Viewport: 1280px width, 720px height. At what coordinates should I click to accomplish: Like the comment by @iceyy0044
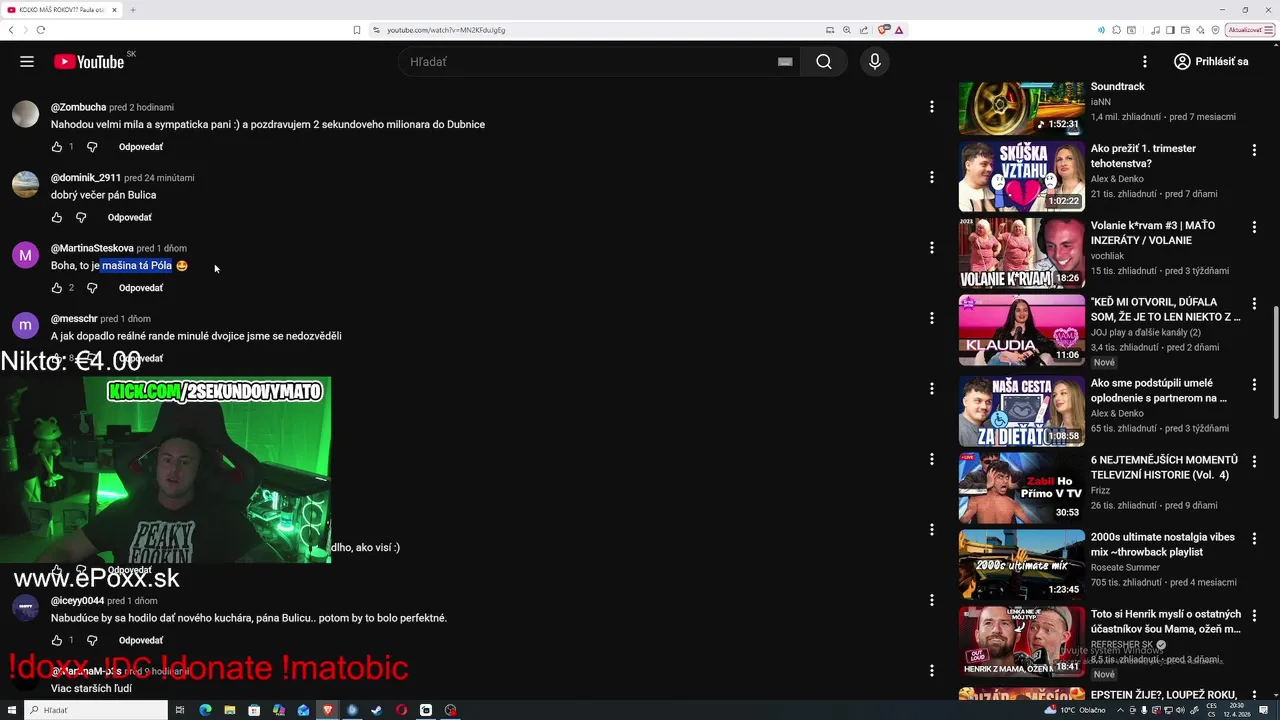click(x=56, y=640)
